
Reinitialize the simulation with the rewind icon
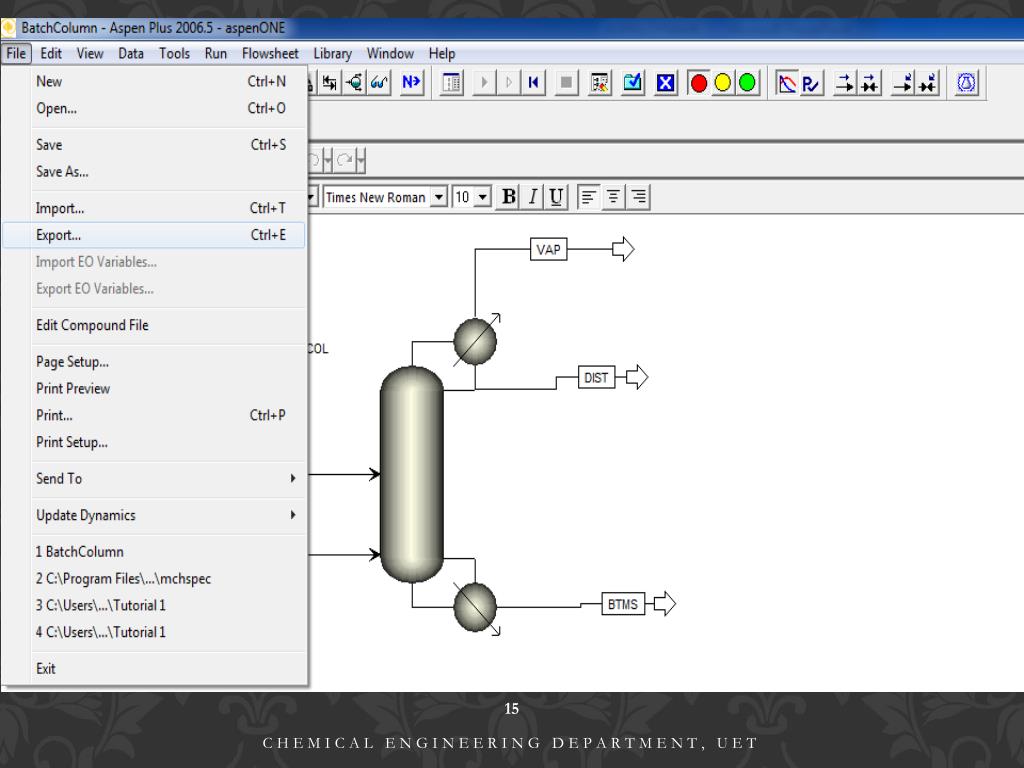coord(534,83)
